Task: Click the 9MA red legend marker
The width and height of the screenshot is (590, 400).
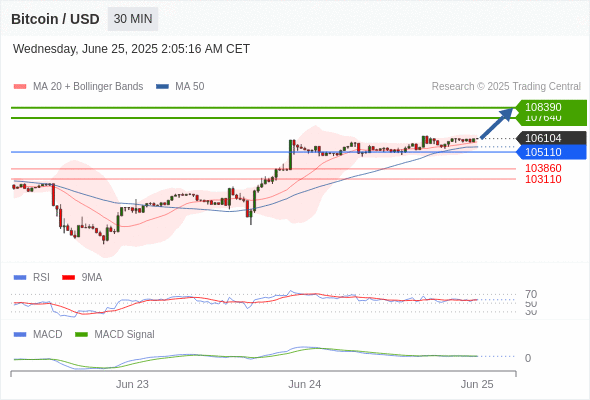Action: point(68,278)
